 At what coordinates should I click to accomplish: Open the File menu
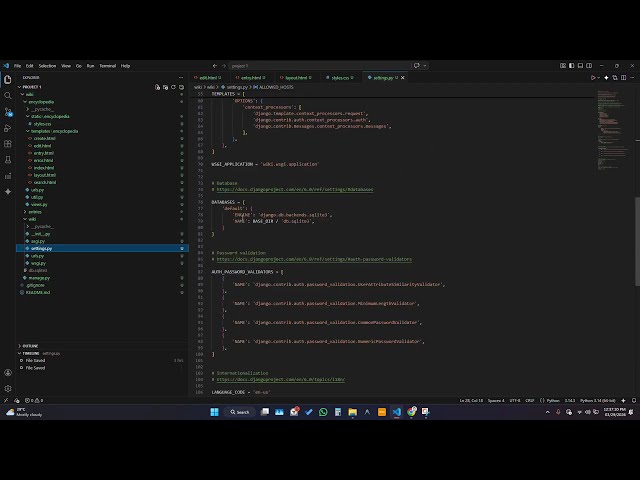point(18,66)
